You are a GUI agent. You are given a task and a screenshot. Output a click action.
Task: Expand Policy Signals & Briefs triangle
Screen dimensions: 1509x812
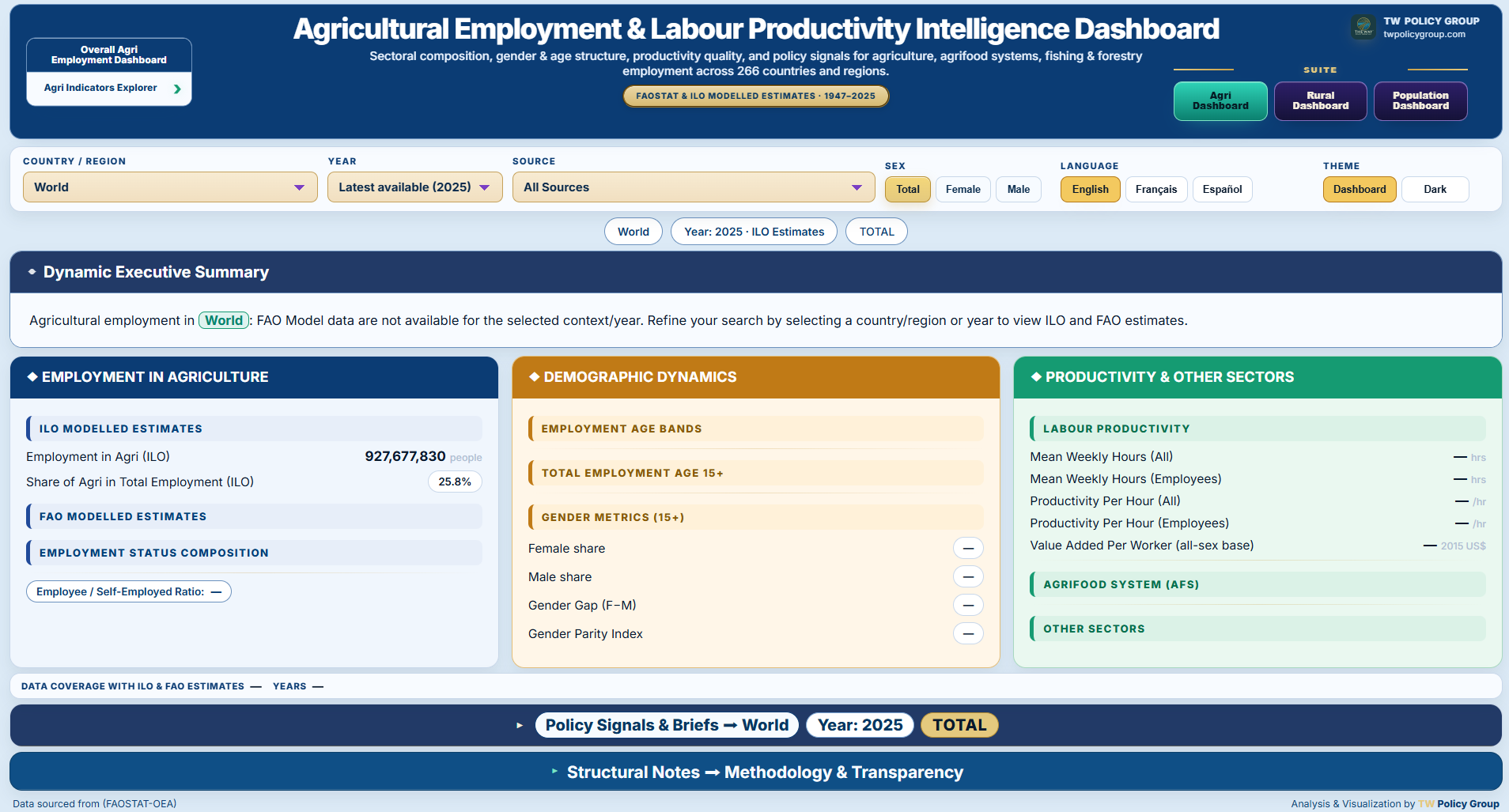click(x=520, y=725)
